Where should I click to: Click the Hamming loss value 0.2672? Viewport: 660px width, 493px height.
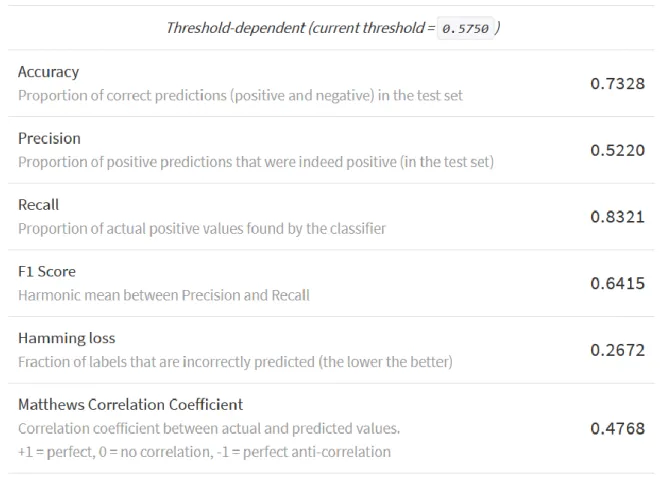pyautogui.click(x=617, y=350)
